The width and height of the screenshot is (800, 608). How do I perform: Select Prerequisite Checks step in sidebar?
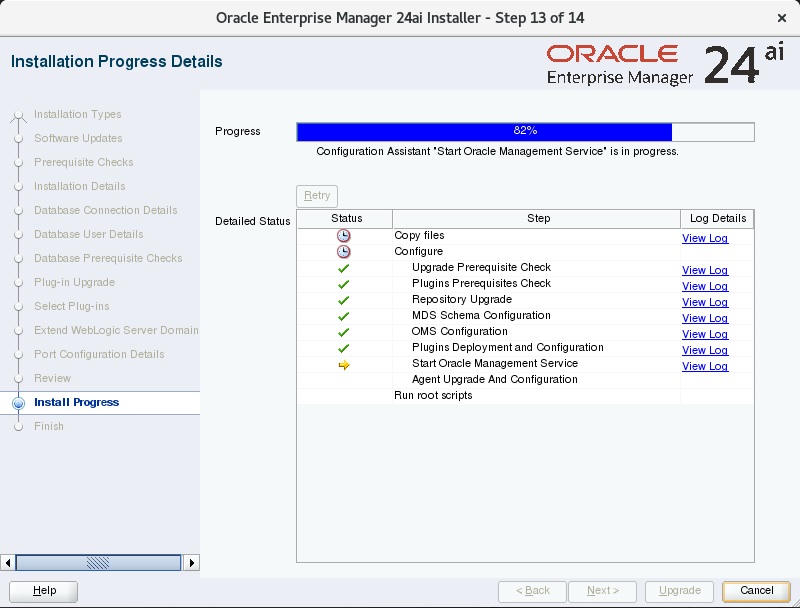[84, 162]
